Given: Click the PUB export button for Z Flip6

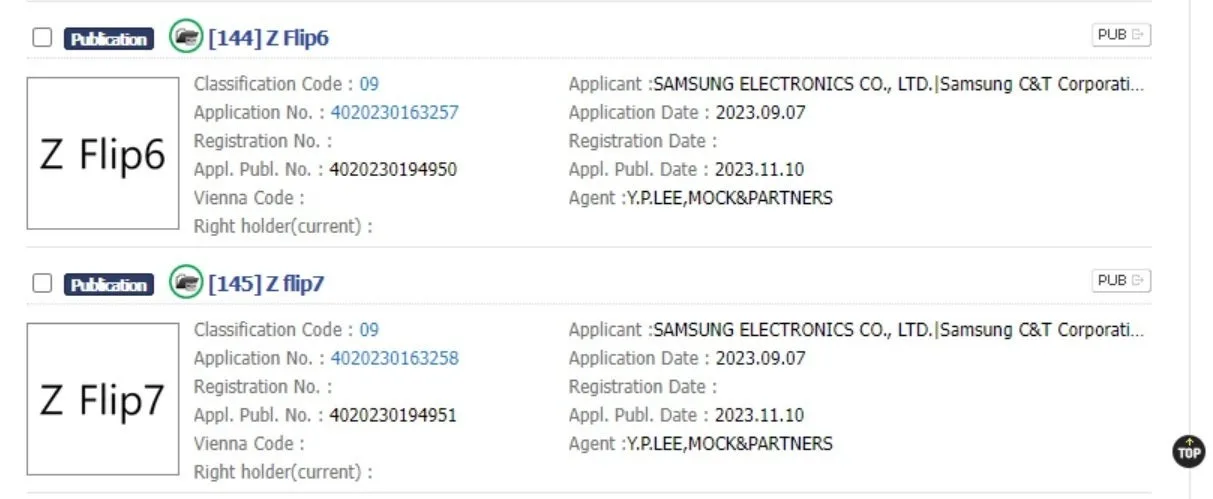Looking at the screenshot, I should [1120, 35].
